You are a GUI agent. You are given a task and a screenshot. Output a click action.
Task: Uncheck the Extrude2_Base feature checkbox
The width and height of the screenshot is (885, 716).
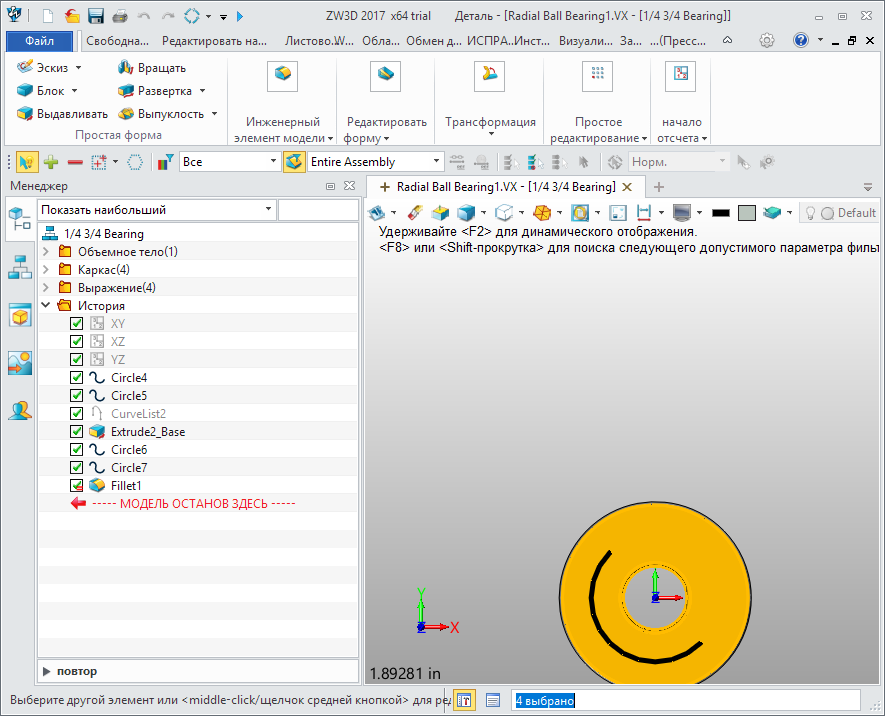pos(77,432)
